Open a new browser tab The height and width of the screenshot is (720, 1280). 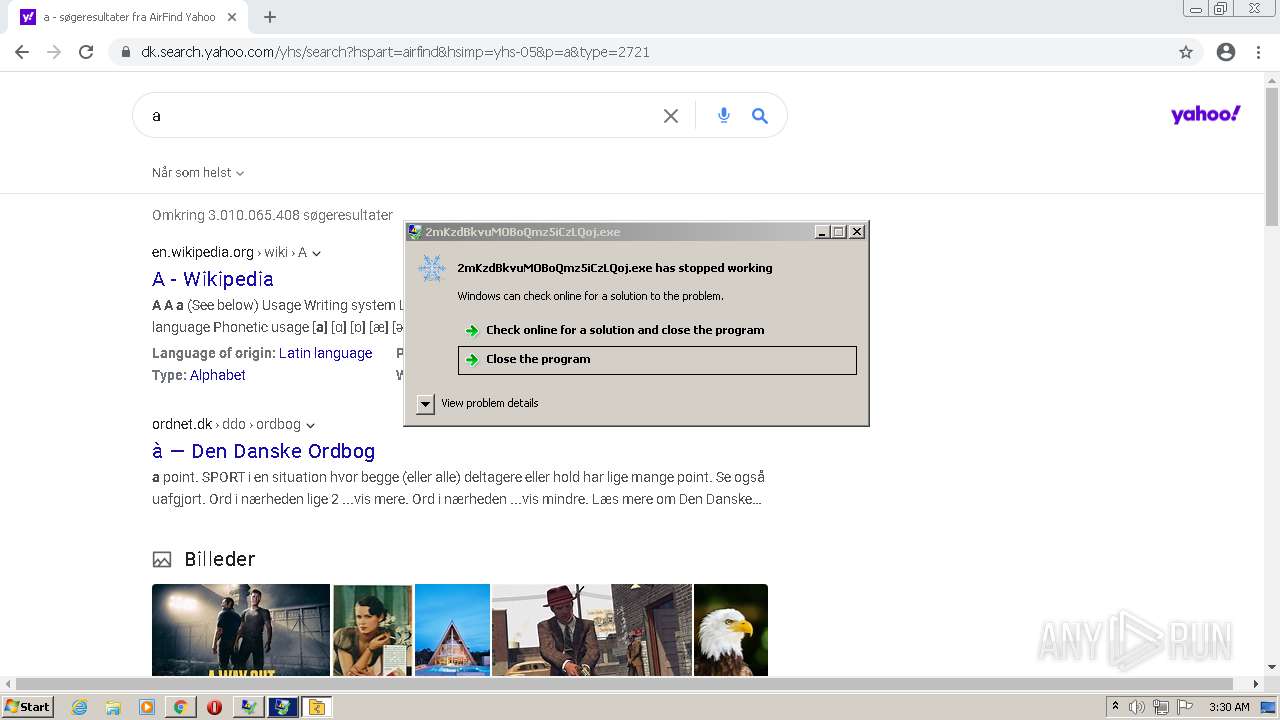270,17
